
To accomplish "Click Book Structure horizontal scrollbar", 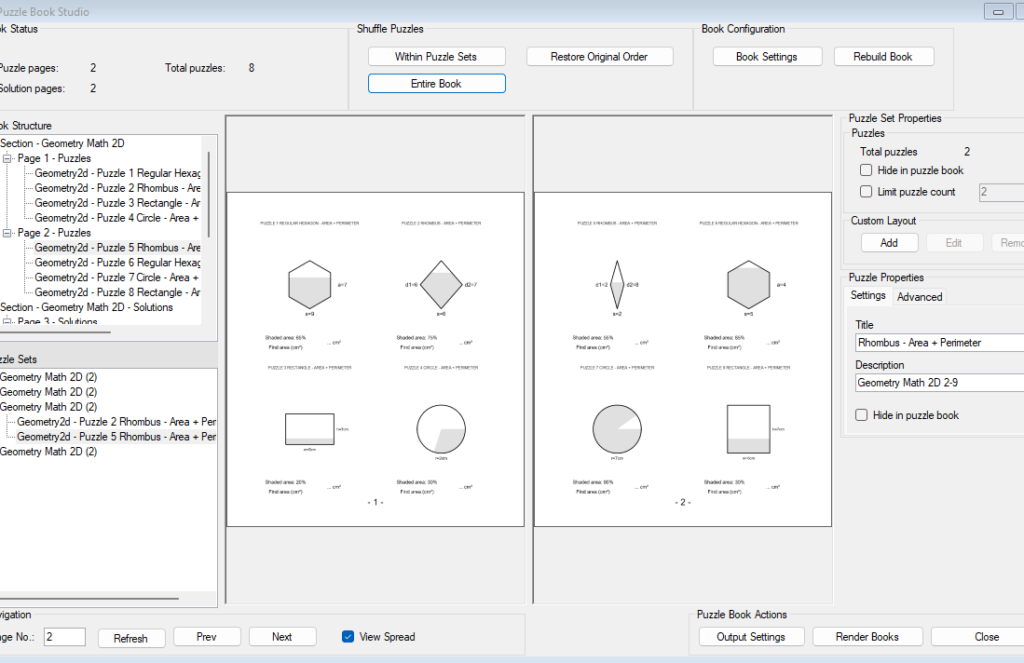I will (55, 332).
